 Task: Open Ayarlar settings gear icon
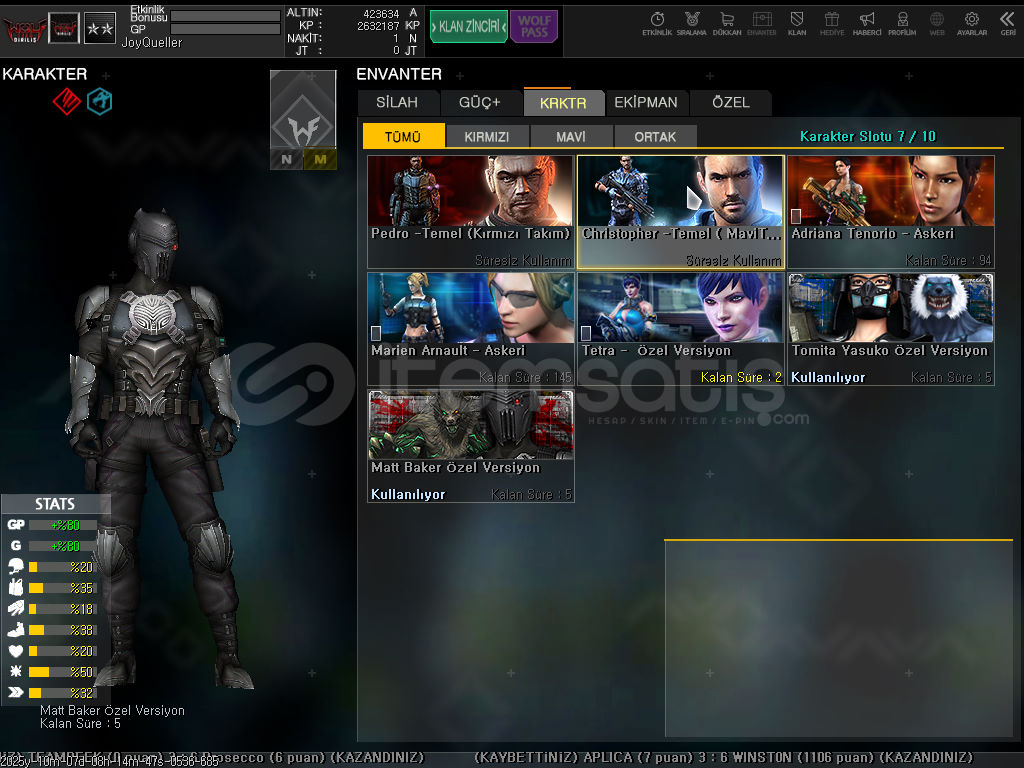[971, 22]
